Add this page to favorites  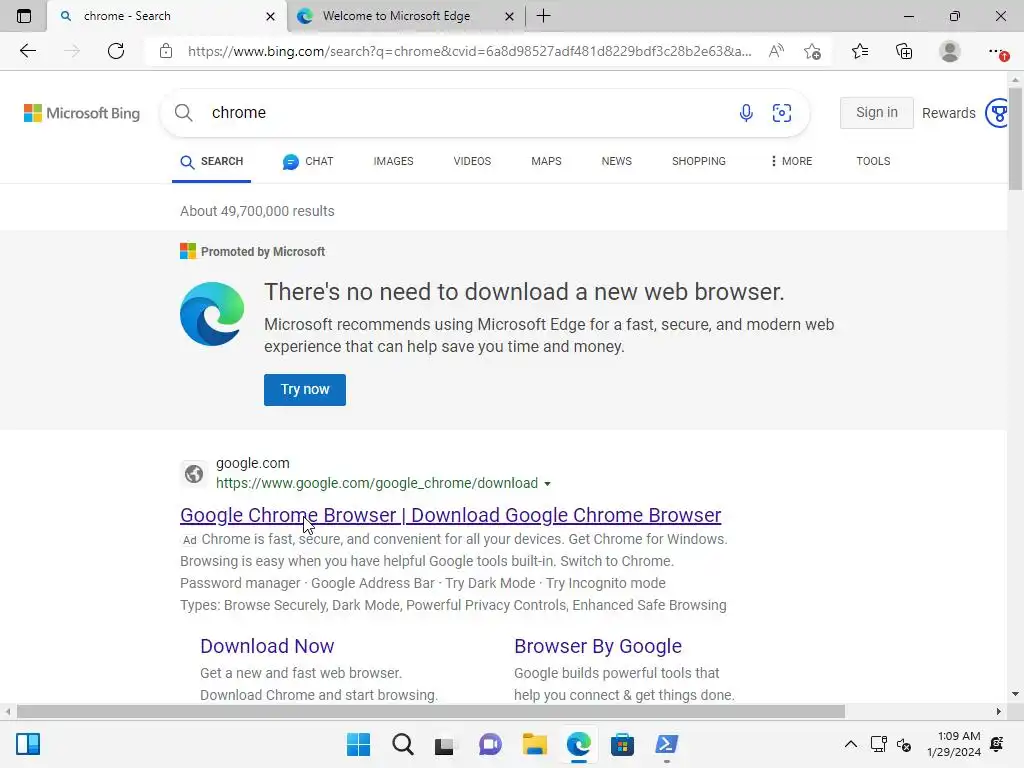tap(812, 51)
